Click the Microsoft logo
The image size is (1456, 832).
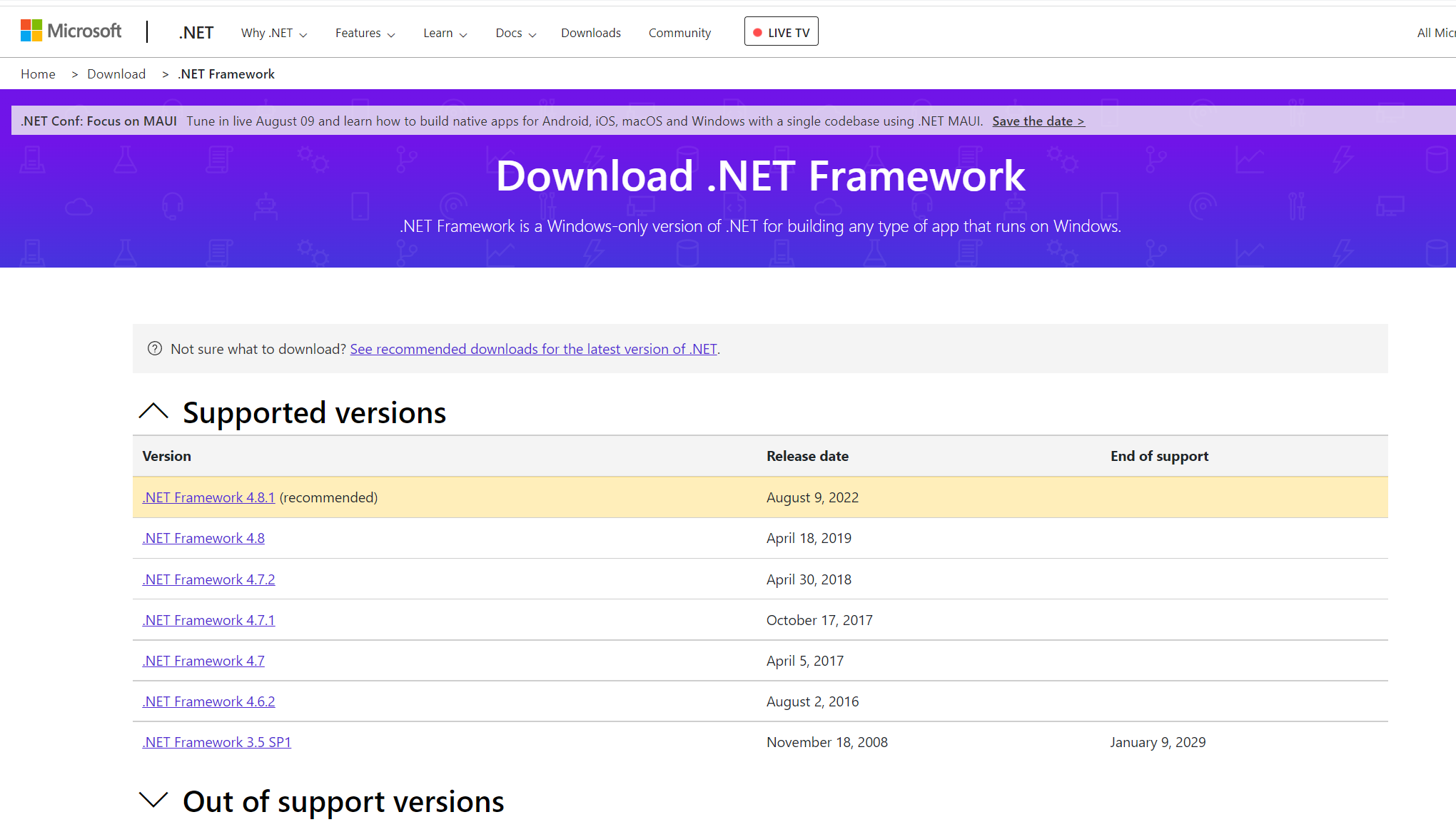coord(71,31)
